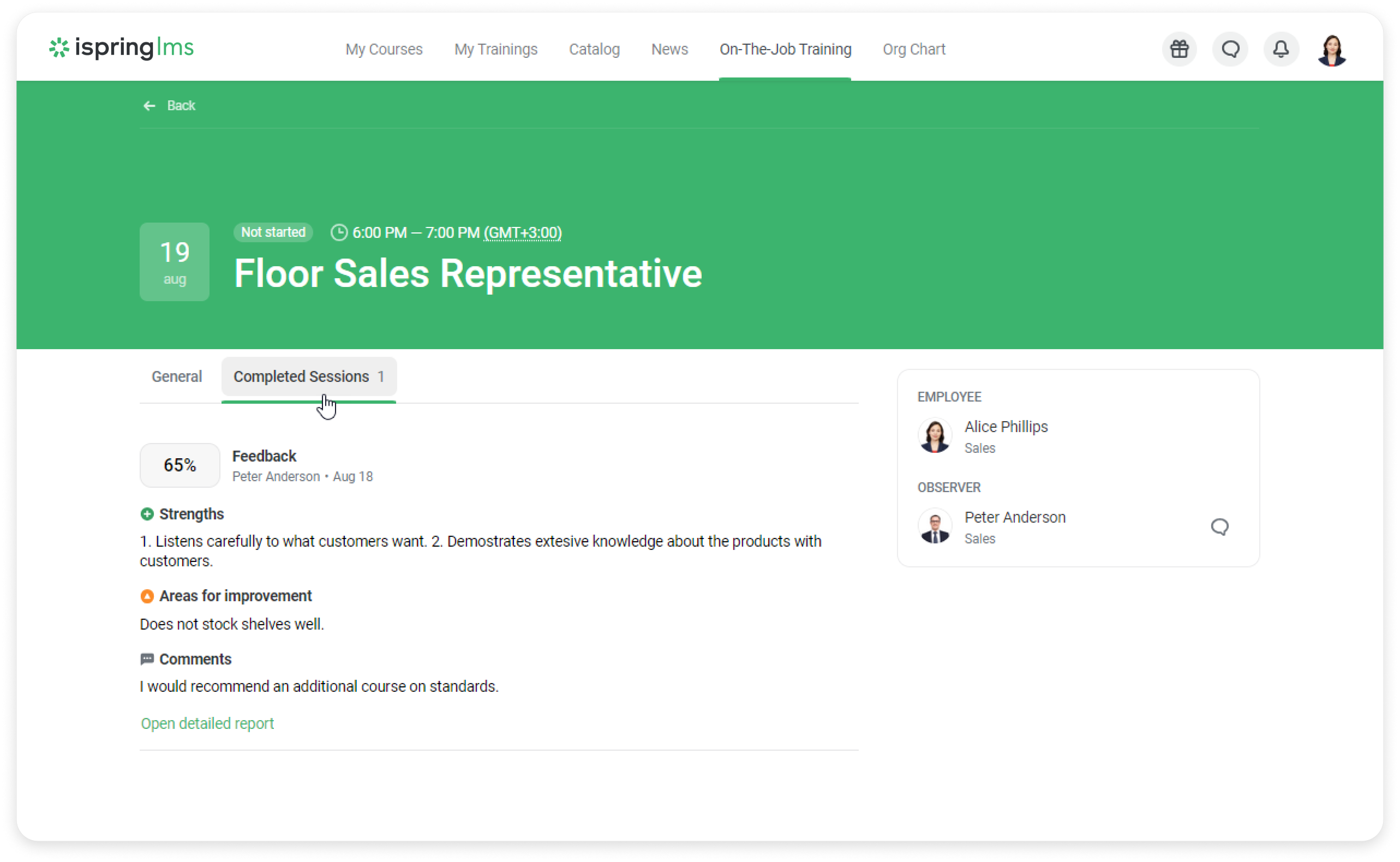This screenshot has height=862, width=1400.
Task: Navigate to the Catalog
Action: [594, 50]
